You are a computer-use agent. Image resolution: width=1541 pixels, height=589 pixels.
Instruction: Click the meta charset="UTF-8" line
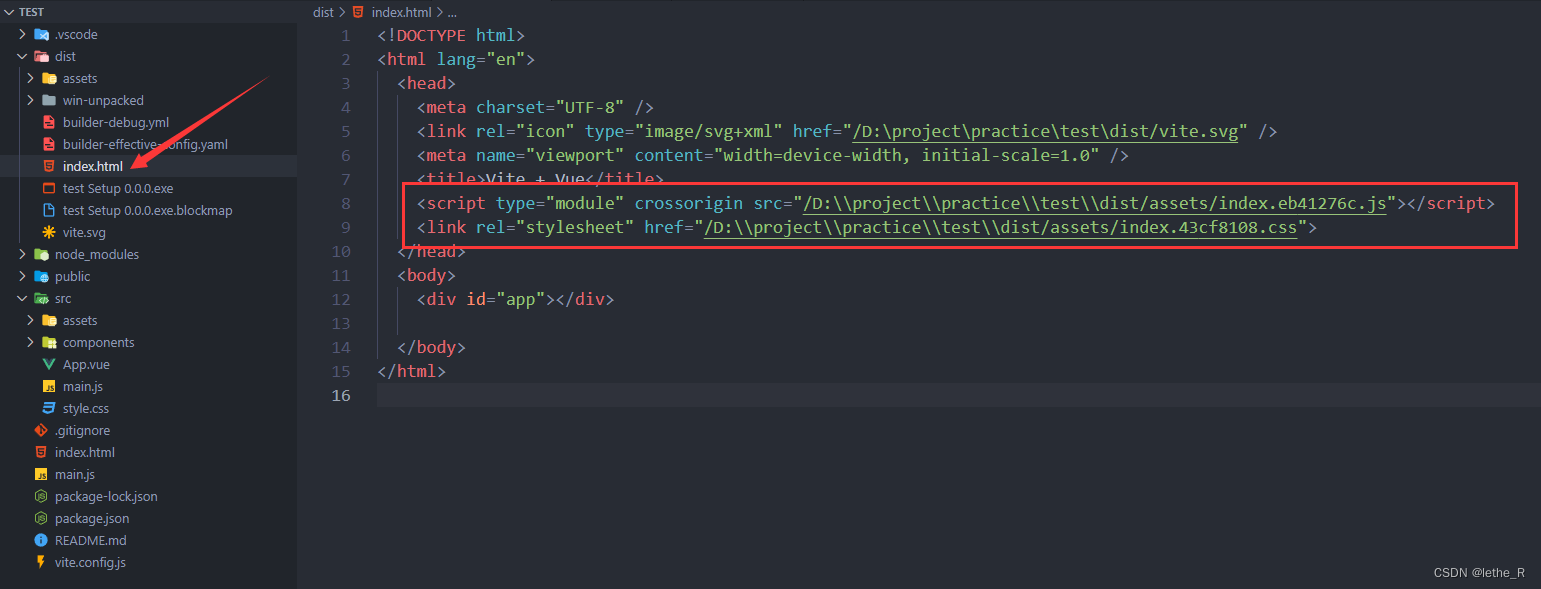pos(535,107)
